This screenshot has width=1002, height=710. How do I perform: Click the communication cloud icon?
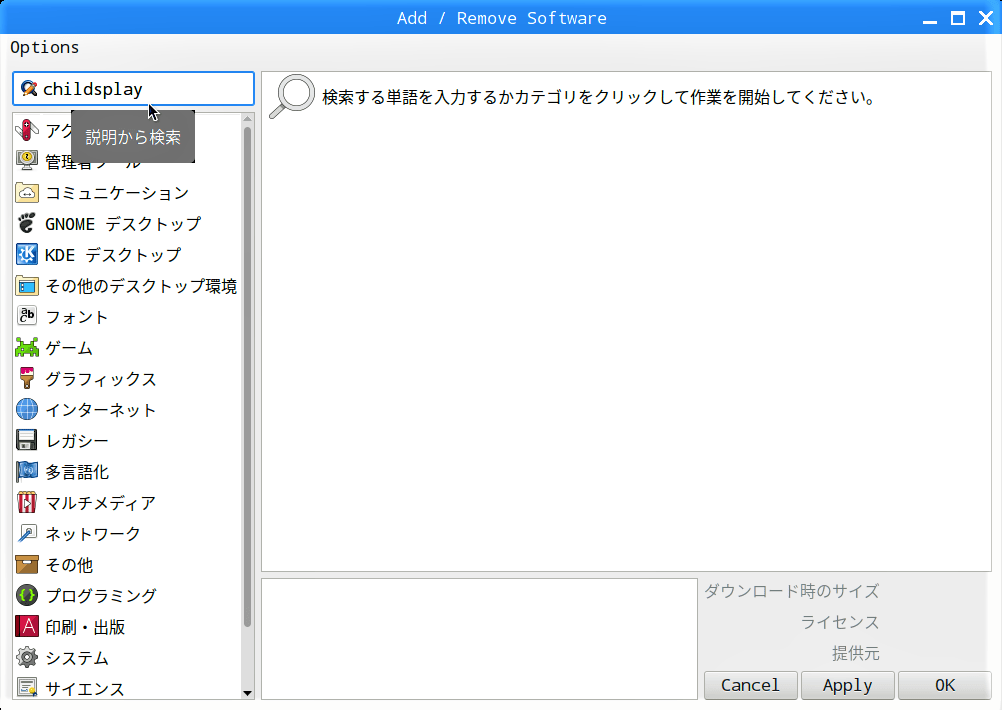click(x=27, y=192)
